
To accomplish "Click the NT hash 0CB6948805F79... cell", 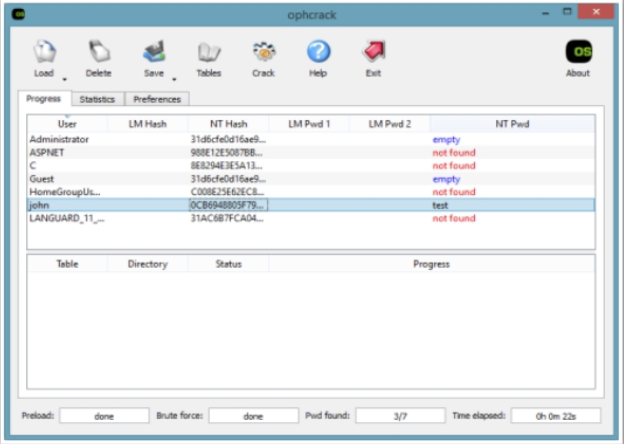I will tap(228, 205).
